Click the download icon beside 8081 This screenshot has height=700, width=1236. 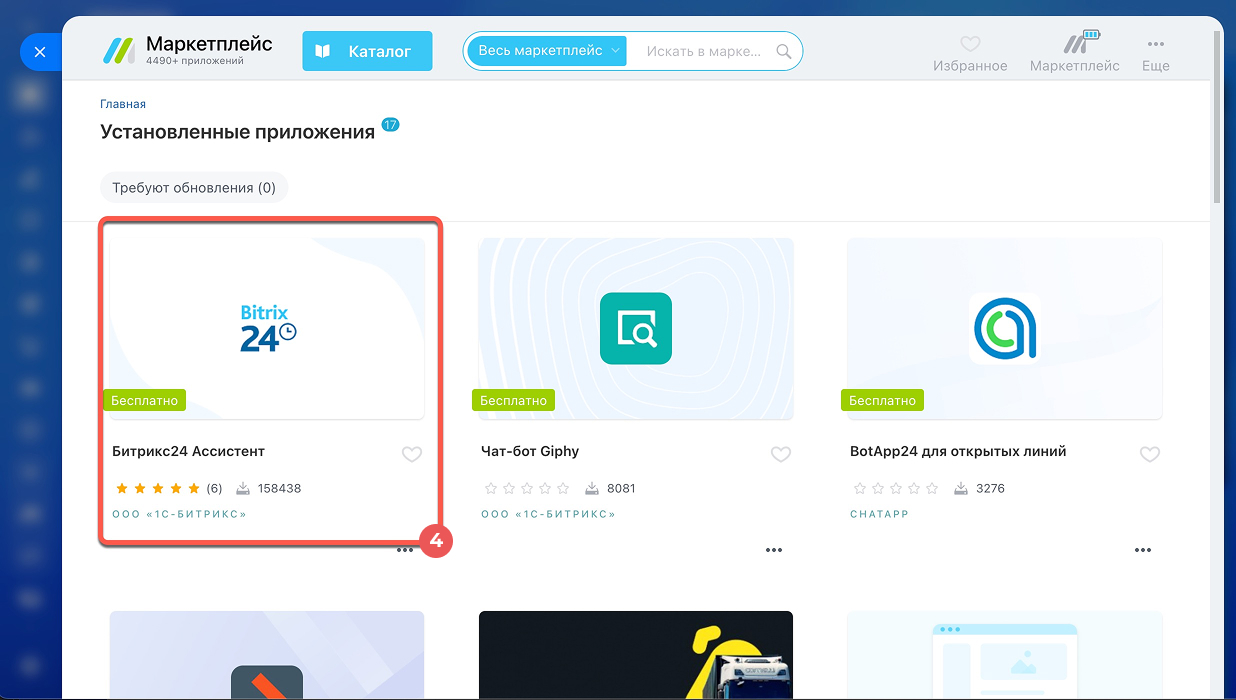[592, 489]
